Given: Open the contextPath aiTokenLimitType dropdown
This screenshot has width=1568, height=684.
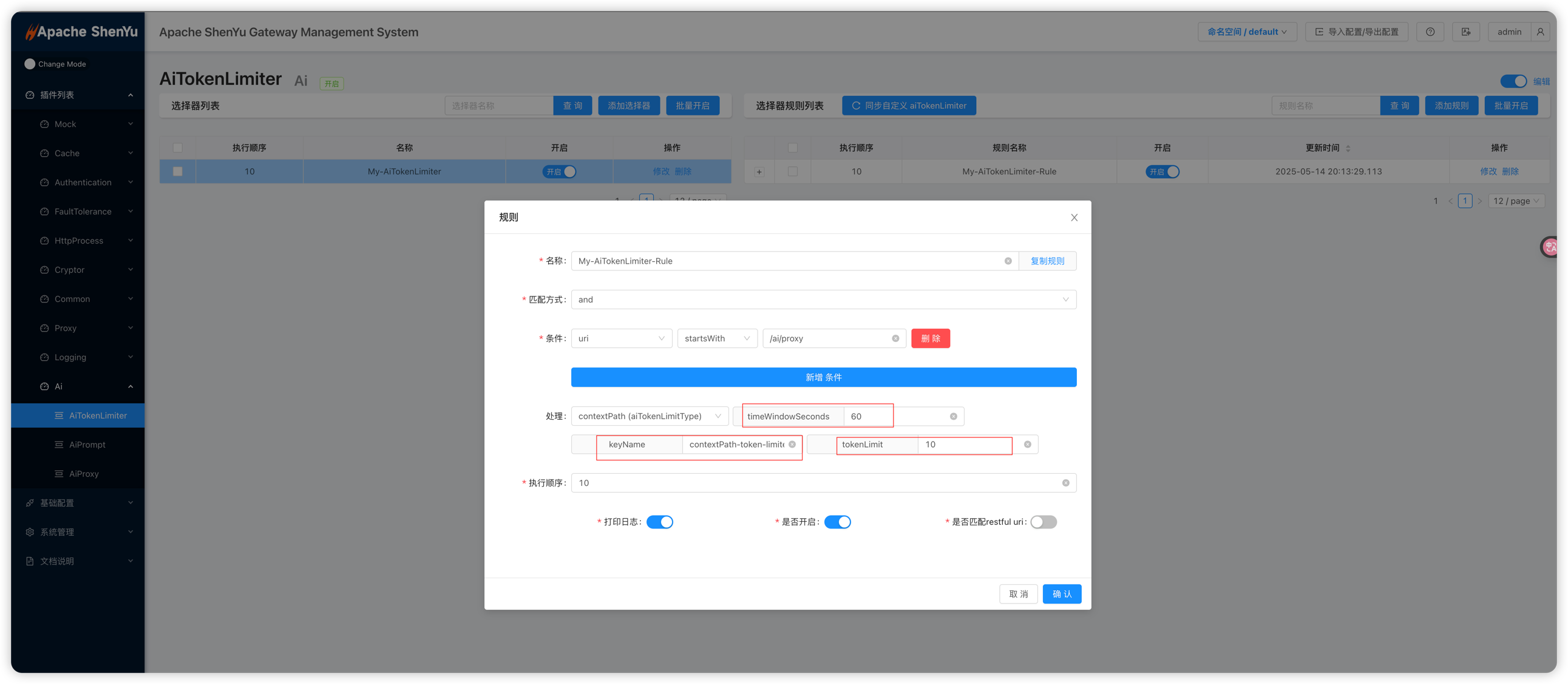Looking at the screenshot, I should (x=649, y=417).
